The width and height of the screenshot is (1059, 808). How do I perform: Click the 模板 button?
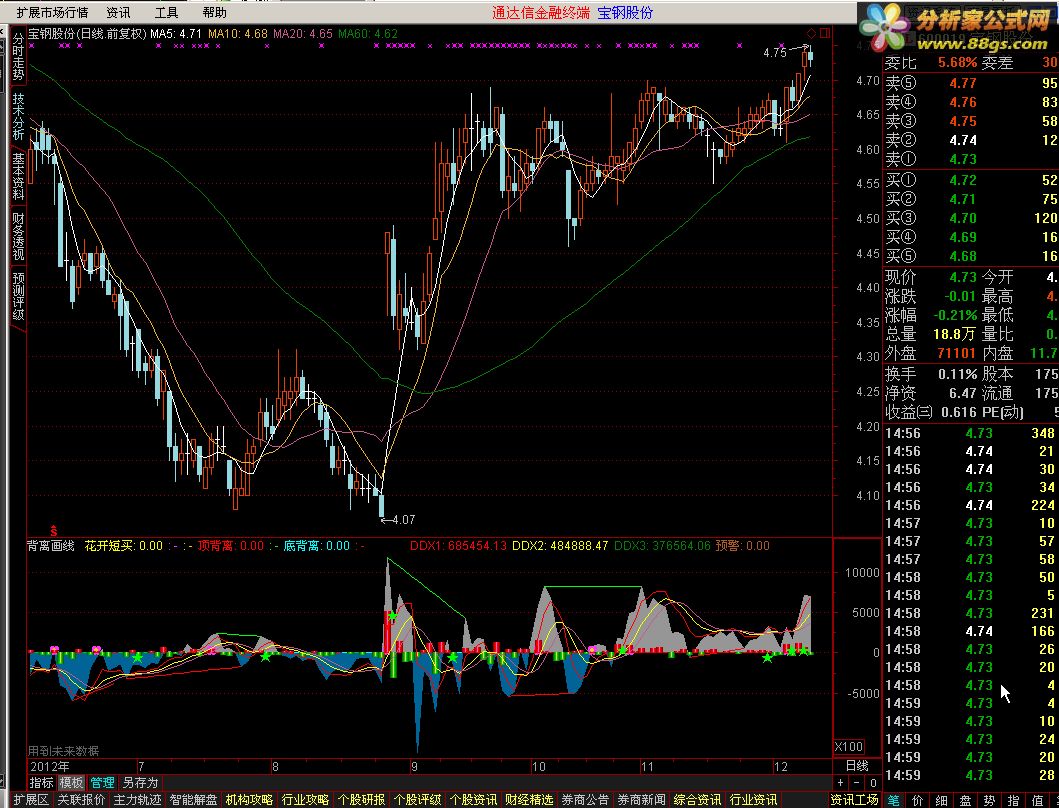(71, 782)
